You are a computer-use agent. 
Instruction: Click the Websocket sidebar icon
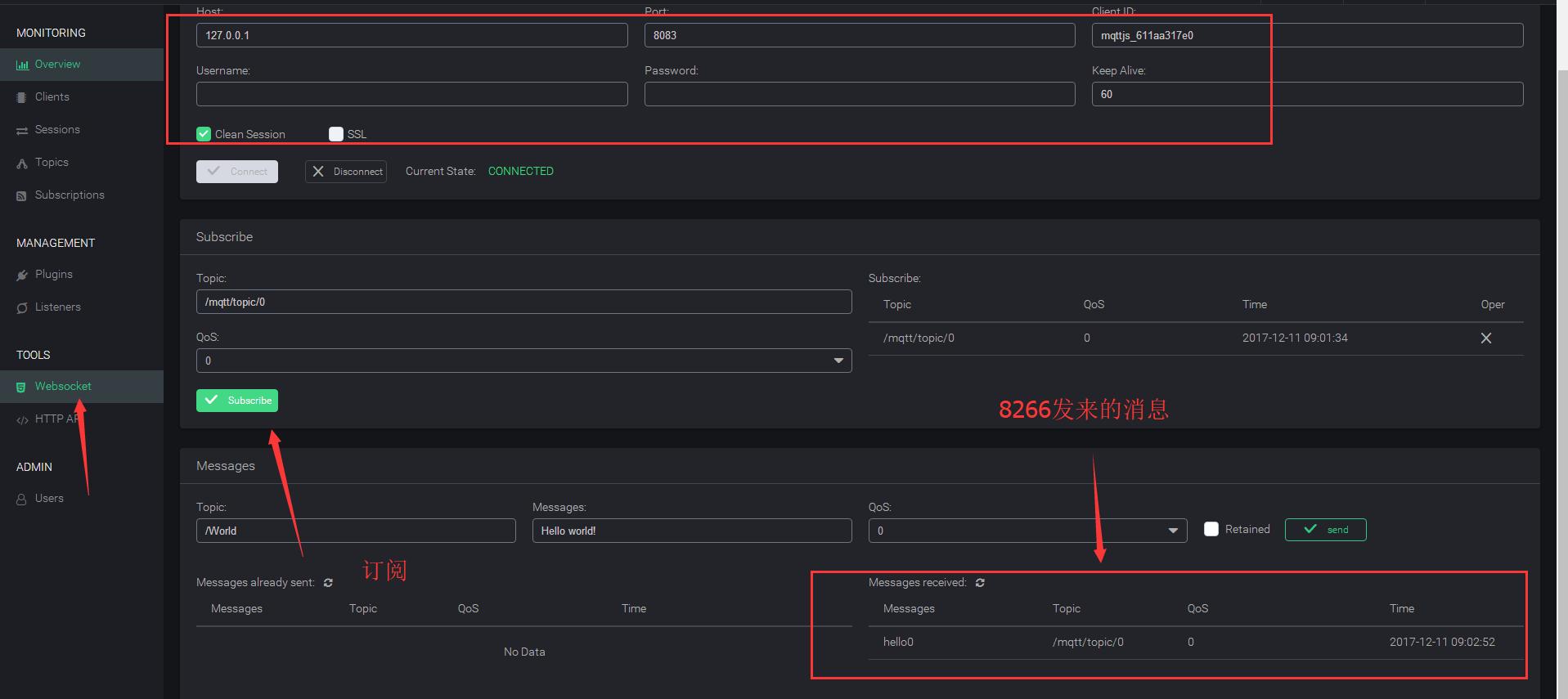pyautogui.click(x=22, y=387)
